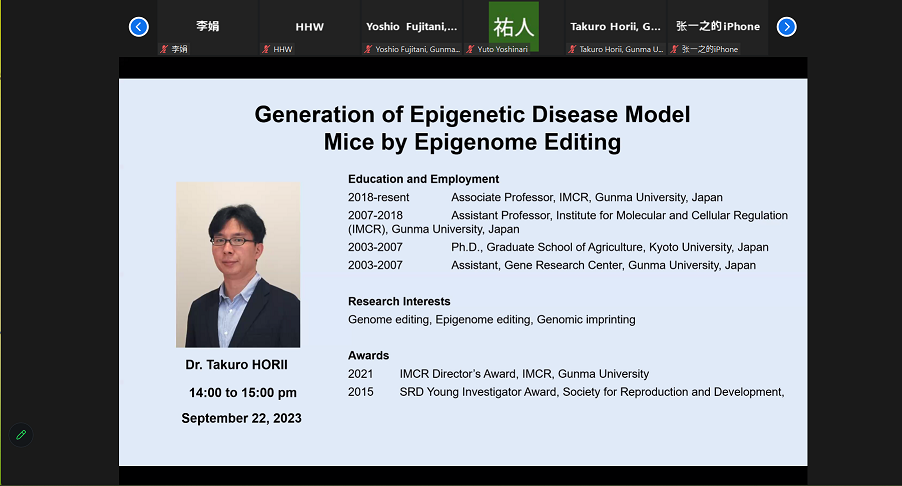Click the '14:00 to 15:00 pm' time text
This screenshot has width=902, height=486.
243,393
